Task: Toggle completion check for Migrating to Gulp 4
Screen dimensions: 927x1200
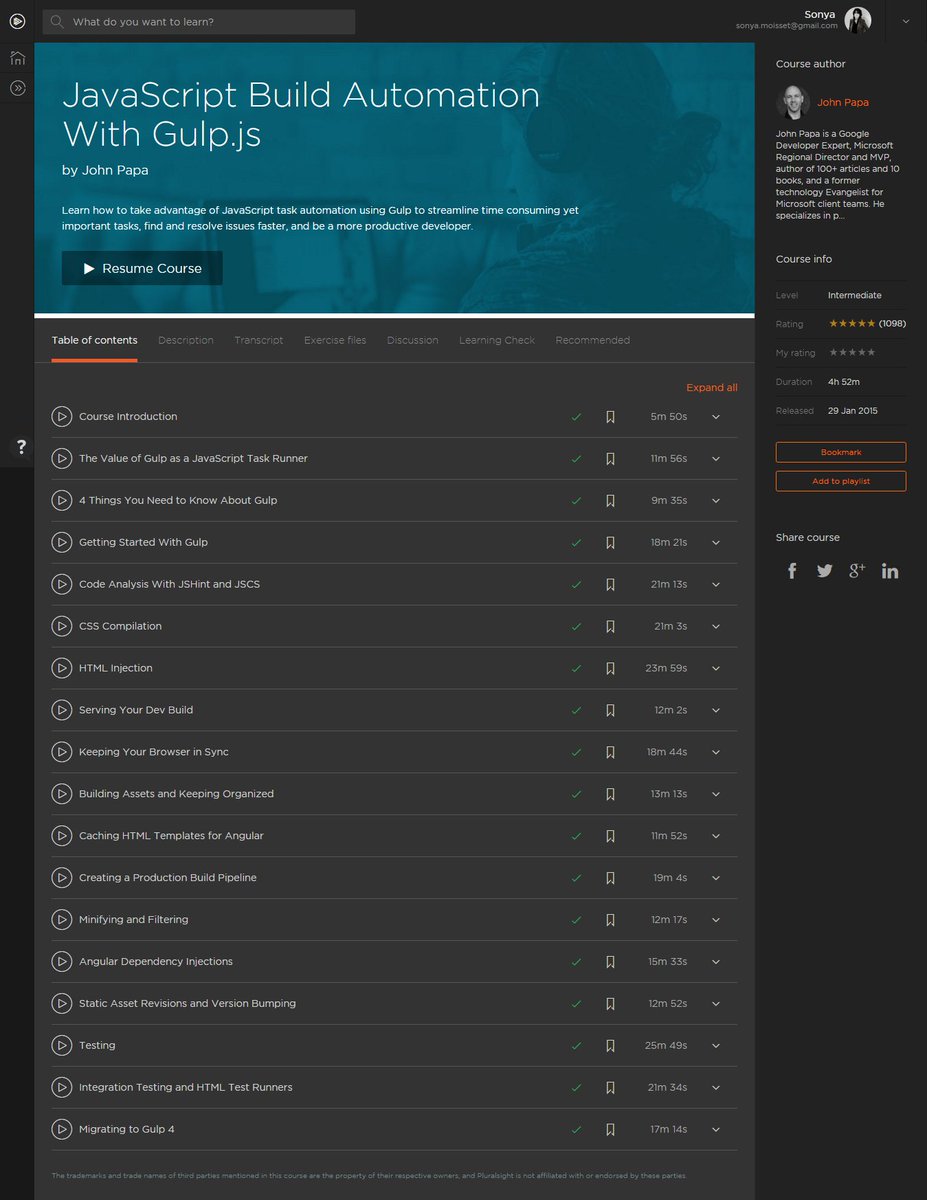Action: 576,1130
